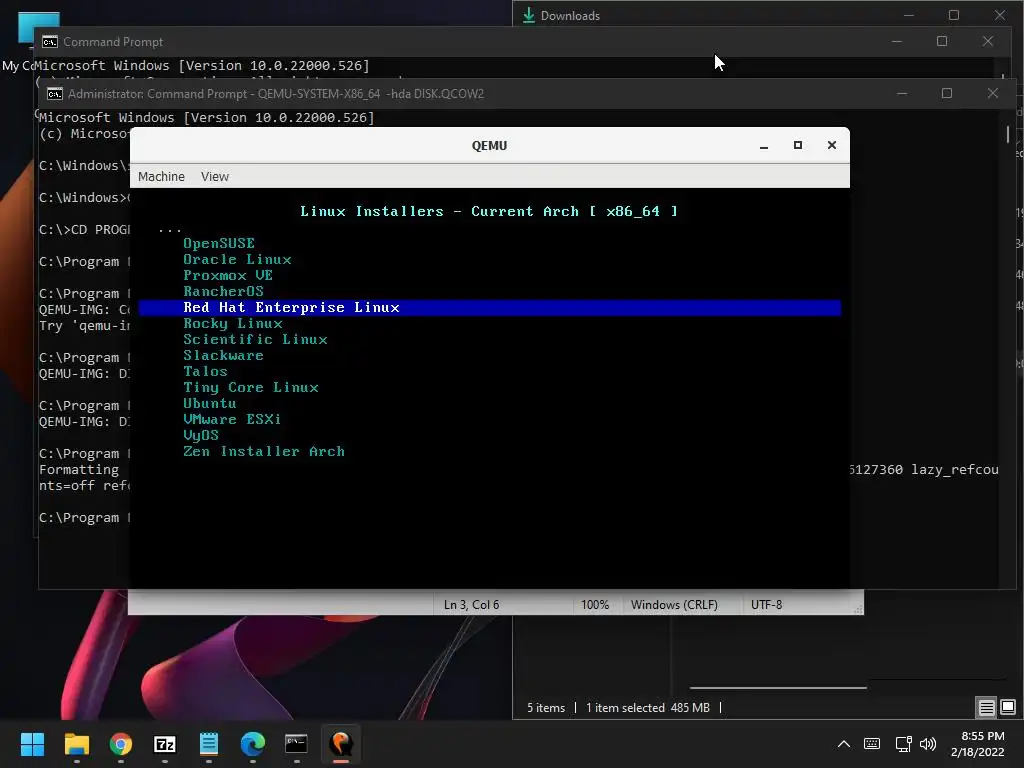Close the Downloads window
This screenshot has height=768, width=1024.
click(999, 15)
